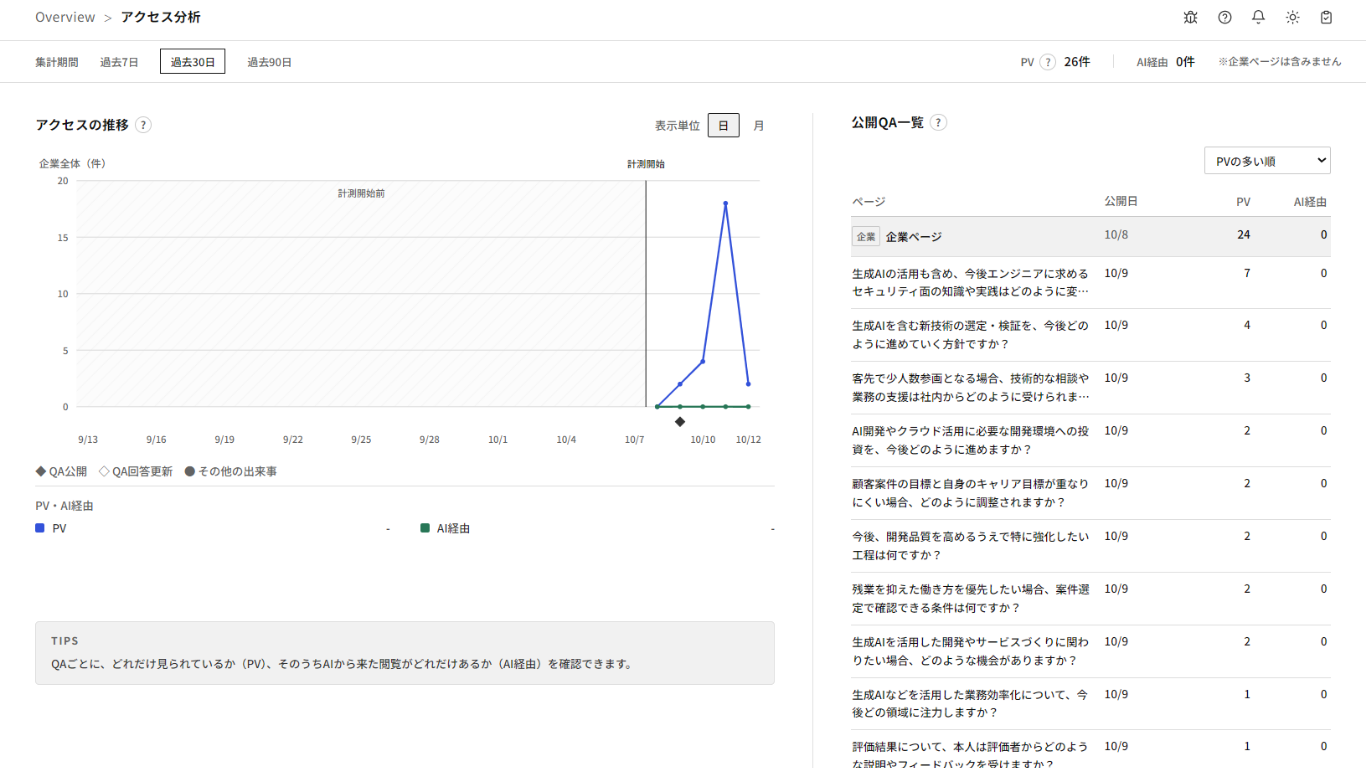
Task: Switch display unit to 月
Action: coord(759,125)
